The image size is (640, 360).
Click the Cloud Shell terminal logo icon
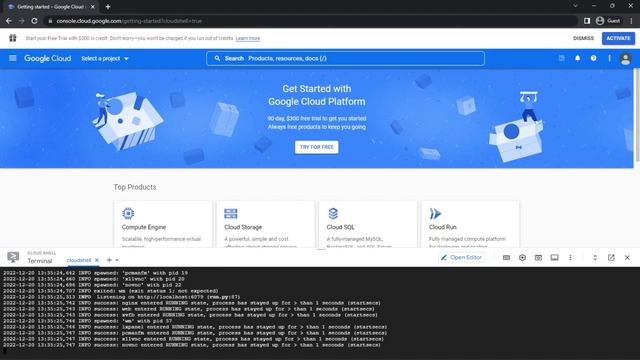[x=13, y=257]
